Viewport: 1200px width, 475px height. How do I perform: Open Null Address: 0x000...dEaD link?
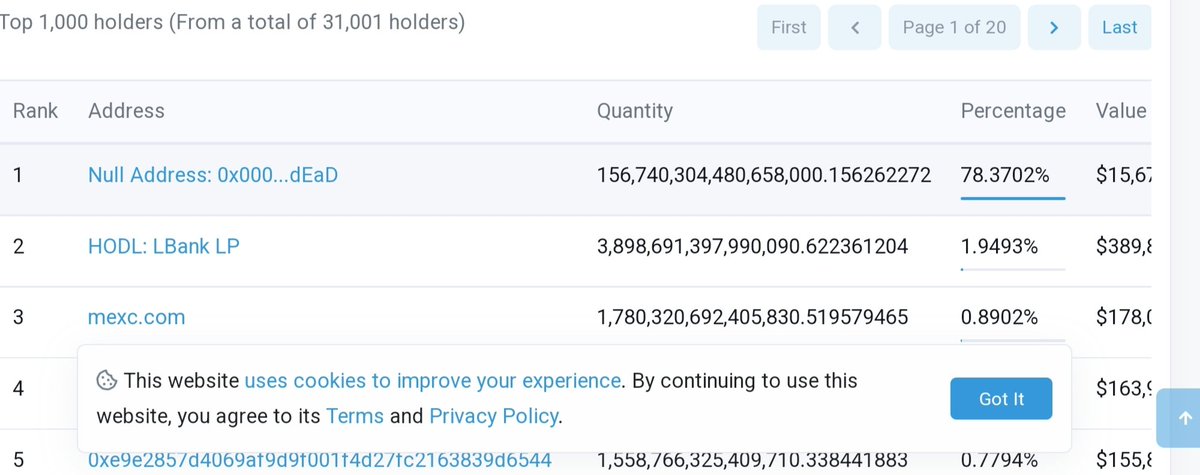pos(213,175)
